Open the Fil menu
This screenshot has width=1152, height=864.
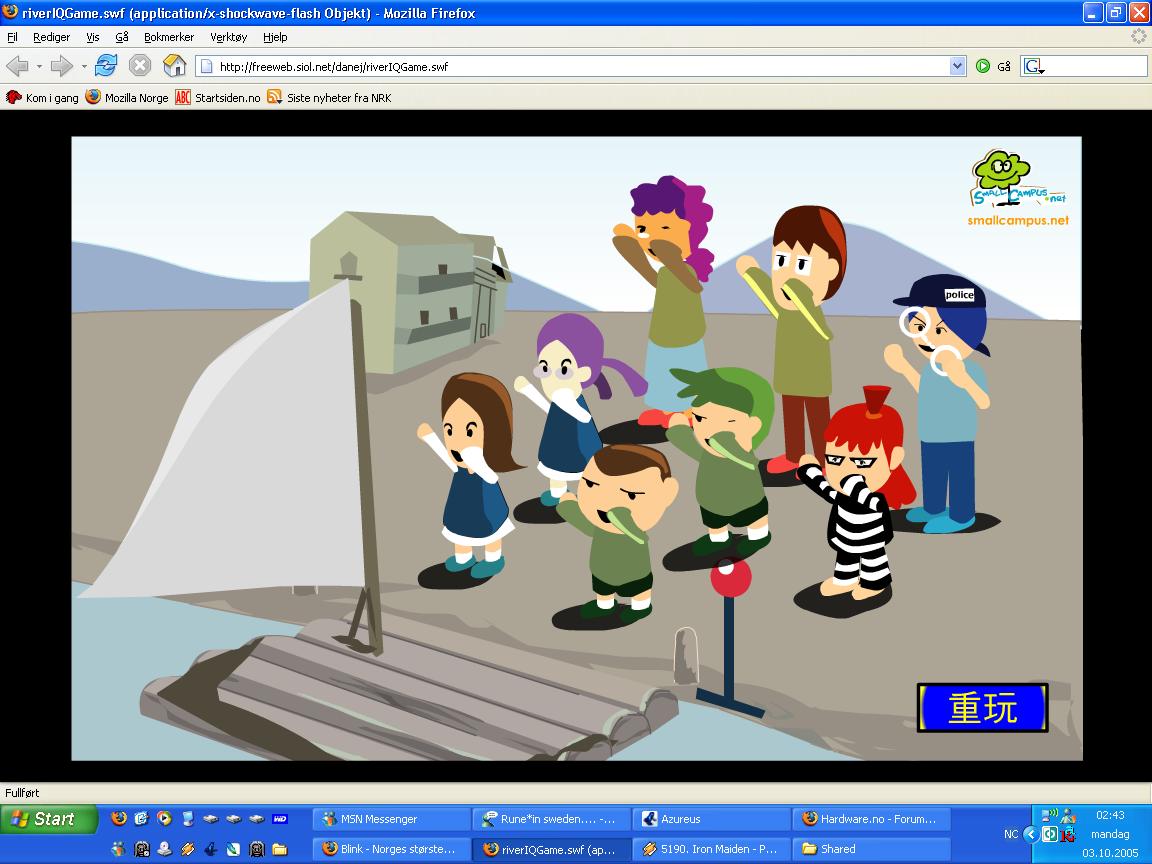coord(12,37)
